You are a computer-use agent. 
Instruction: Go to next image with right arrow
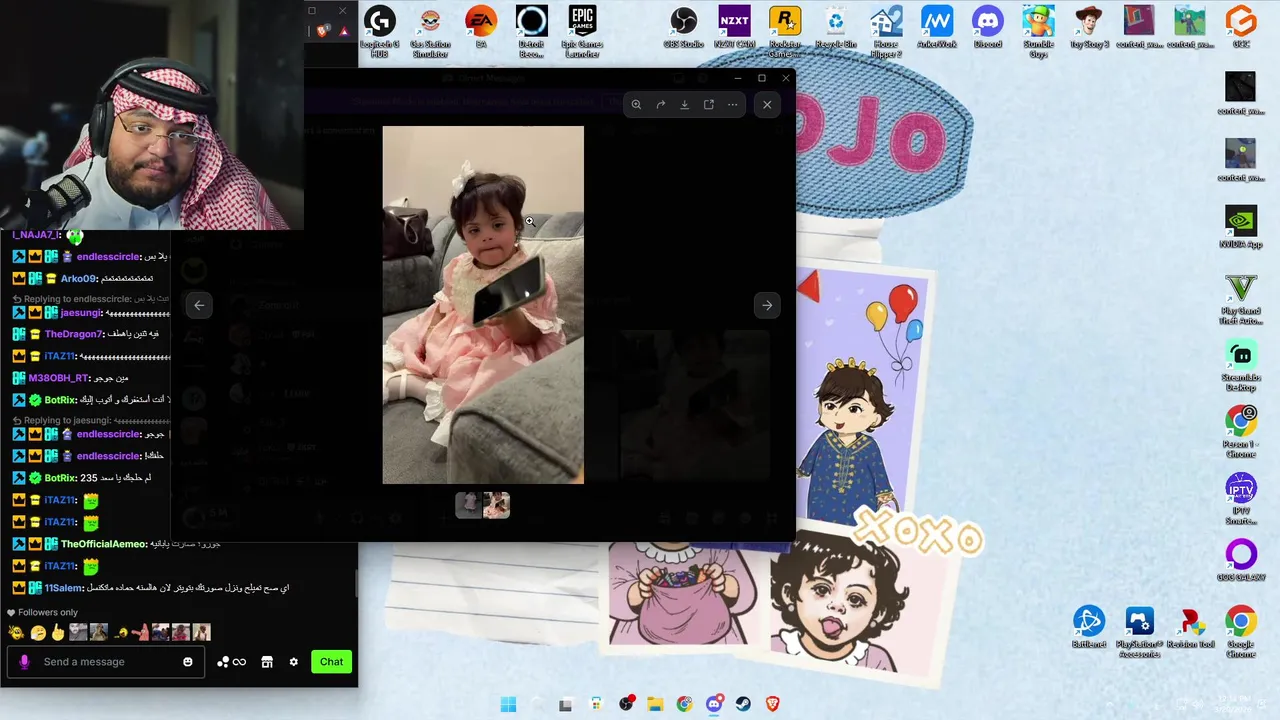(x=767, y=305)
